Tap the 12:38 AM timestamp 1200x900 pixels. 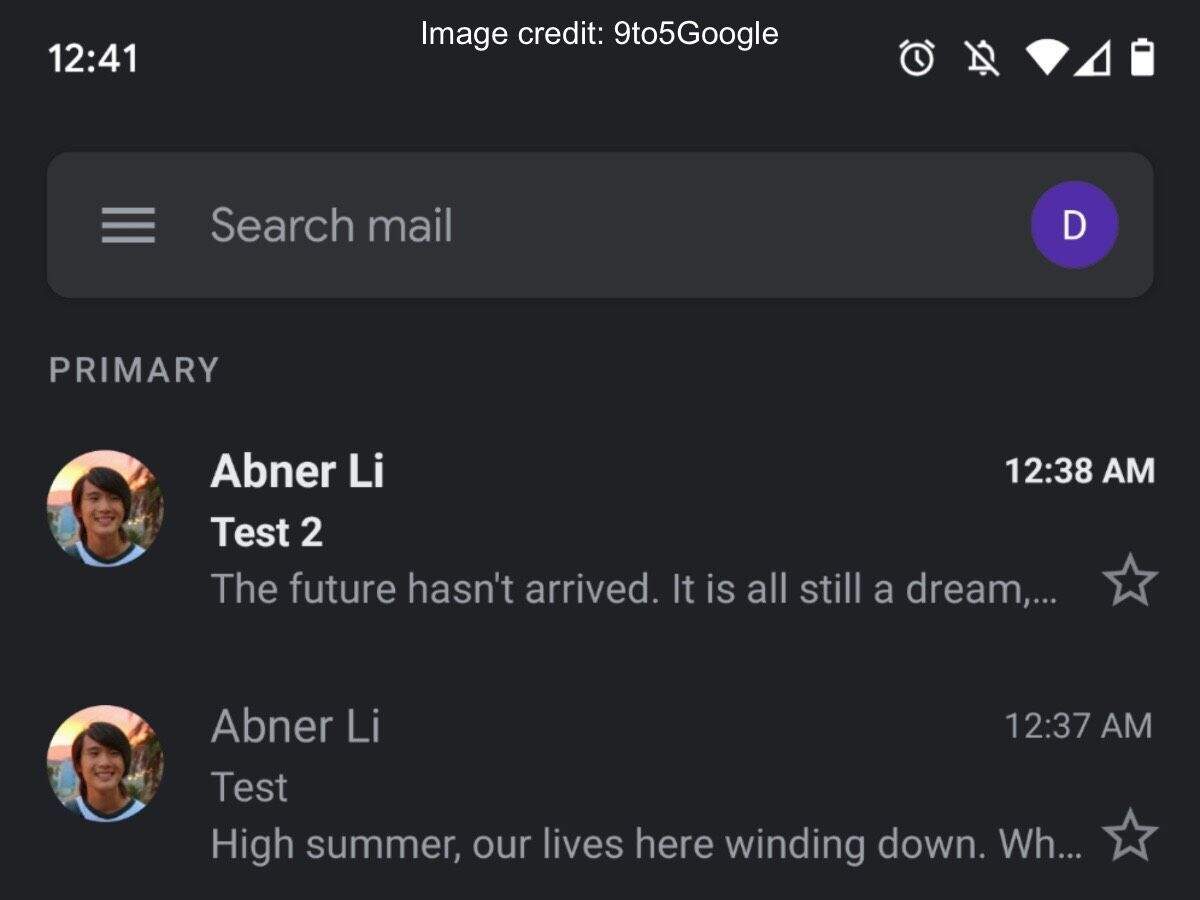(x=1079, y=471)
